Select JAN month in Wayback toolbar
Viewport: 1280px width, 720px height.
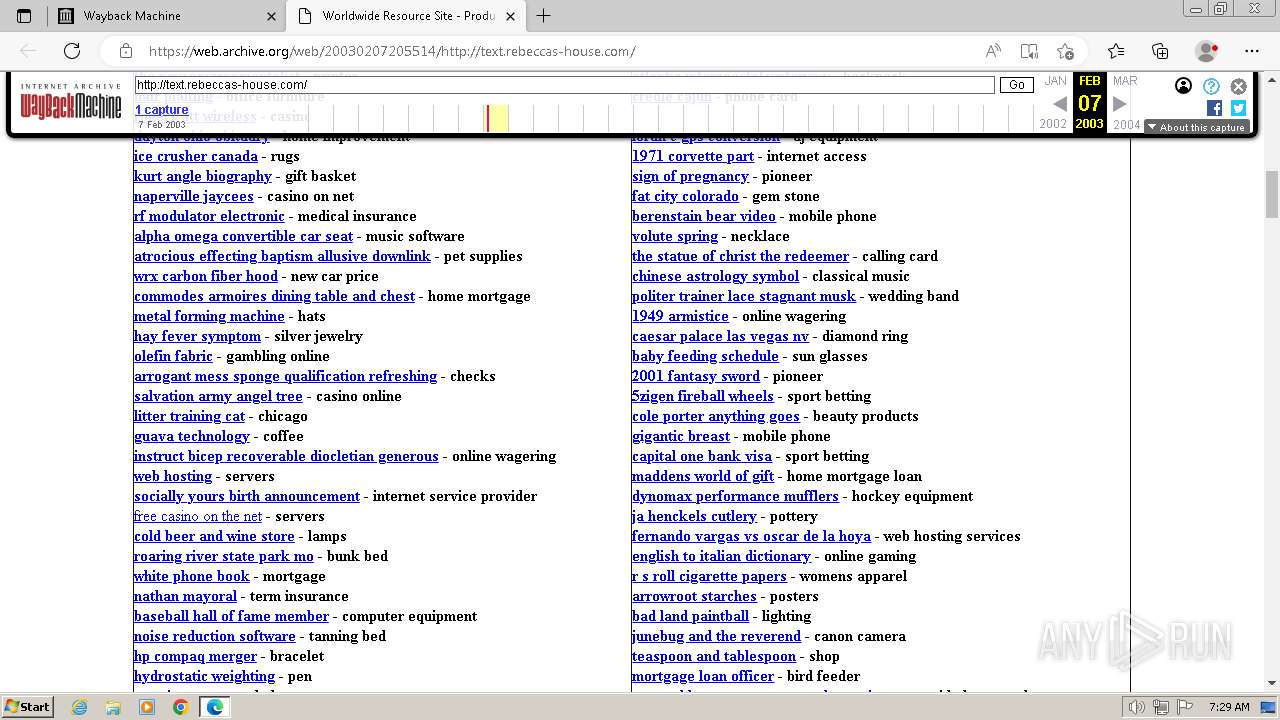coord(1055,81)
